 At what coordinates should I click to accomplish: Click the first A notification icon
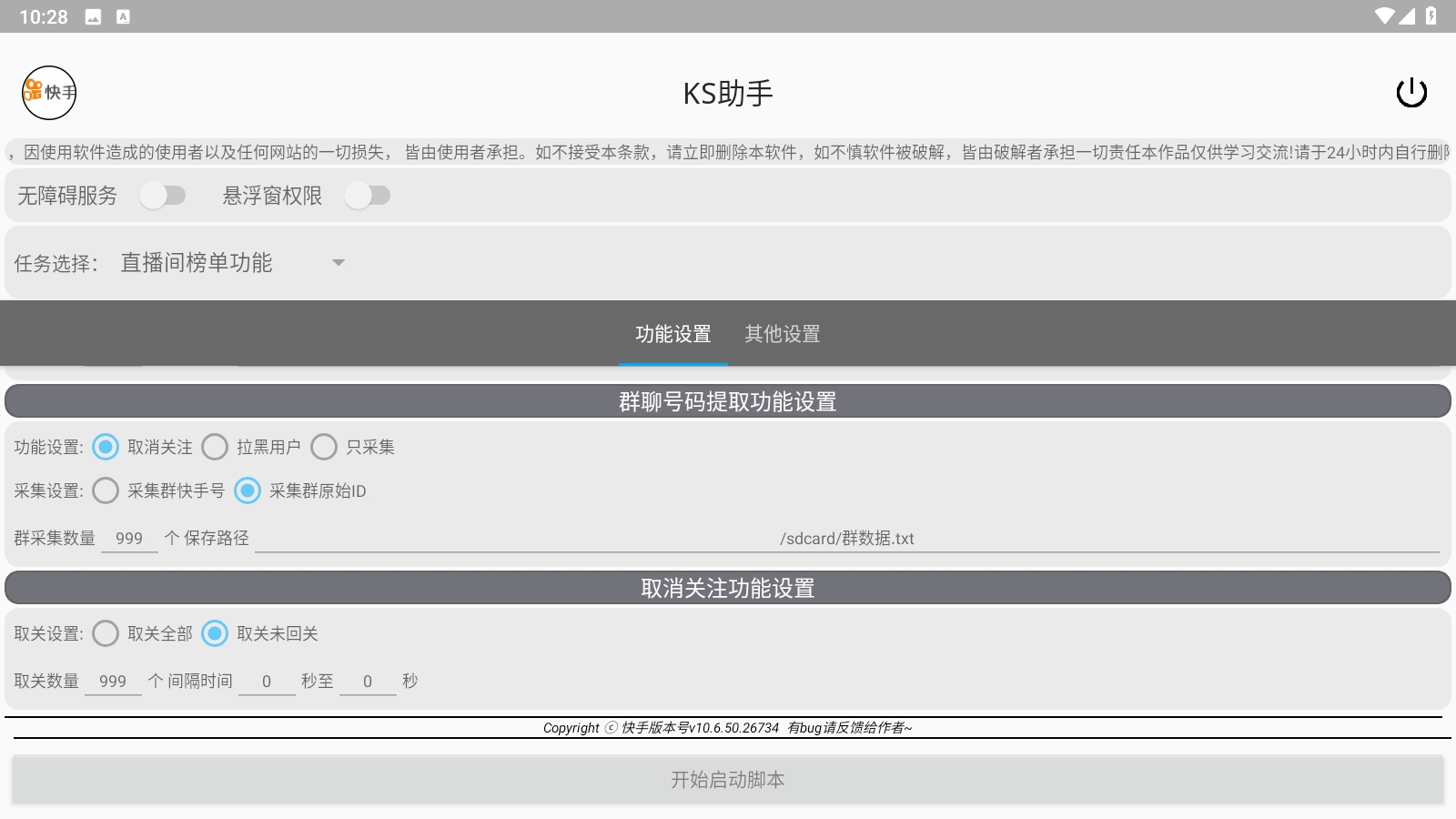[121, 15]
